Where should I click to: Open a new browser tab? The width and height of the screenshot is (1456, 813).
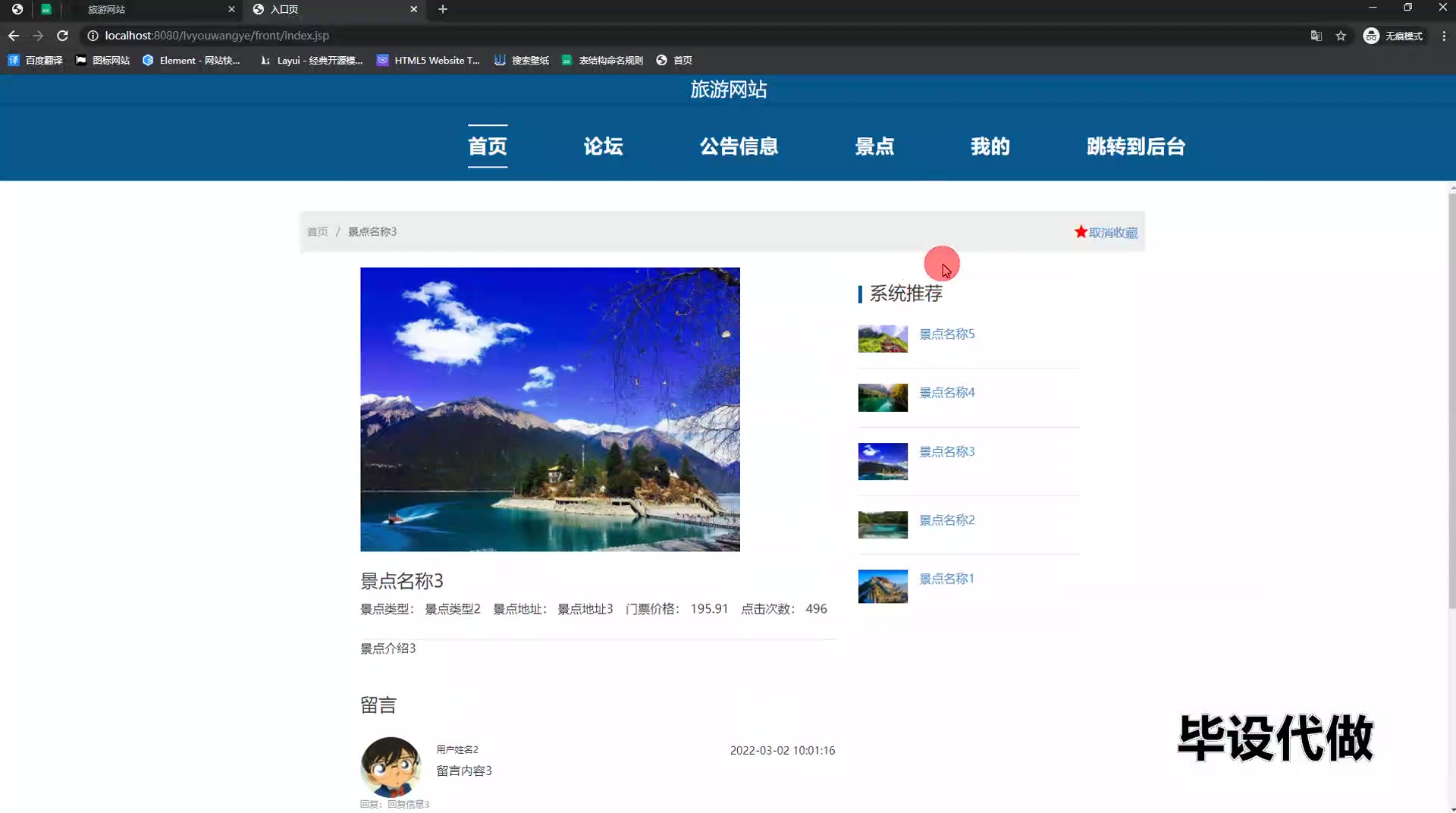pos(443,9)
